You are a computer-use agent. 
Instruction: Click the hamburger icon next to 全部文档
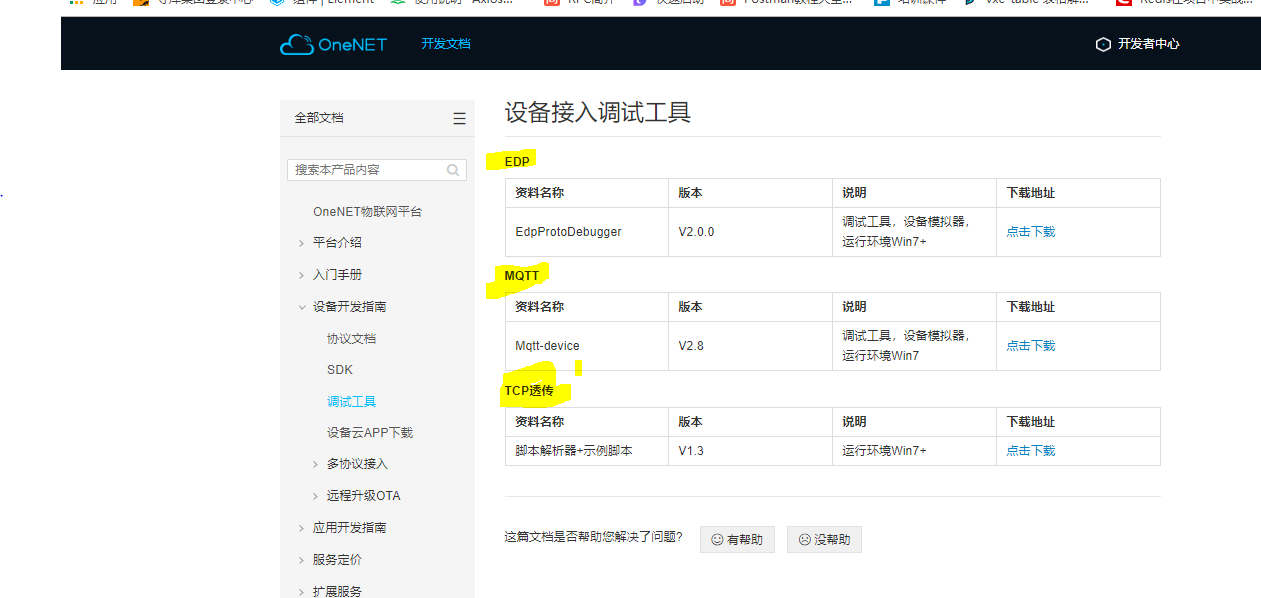tap(459, 117)
